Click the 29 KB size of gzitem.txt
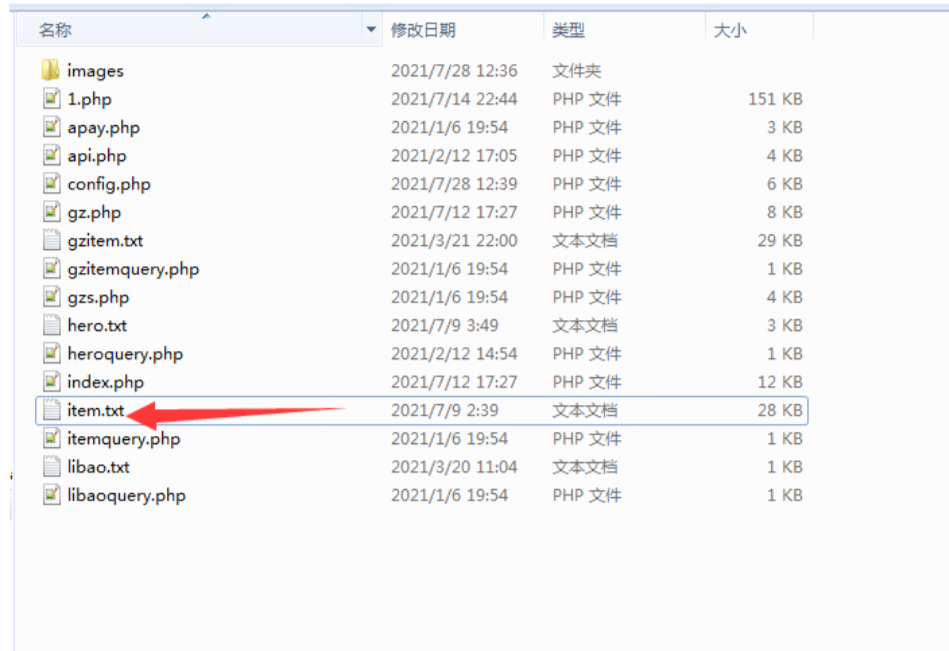949x651 pixels. pos(780,240)
